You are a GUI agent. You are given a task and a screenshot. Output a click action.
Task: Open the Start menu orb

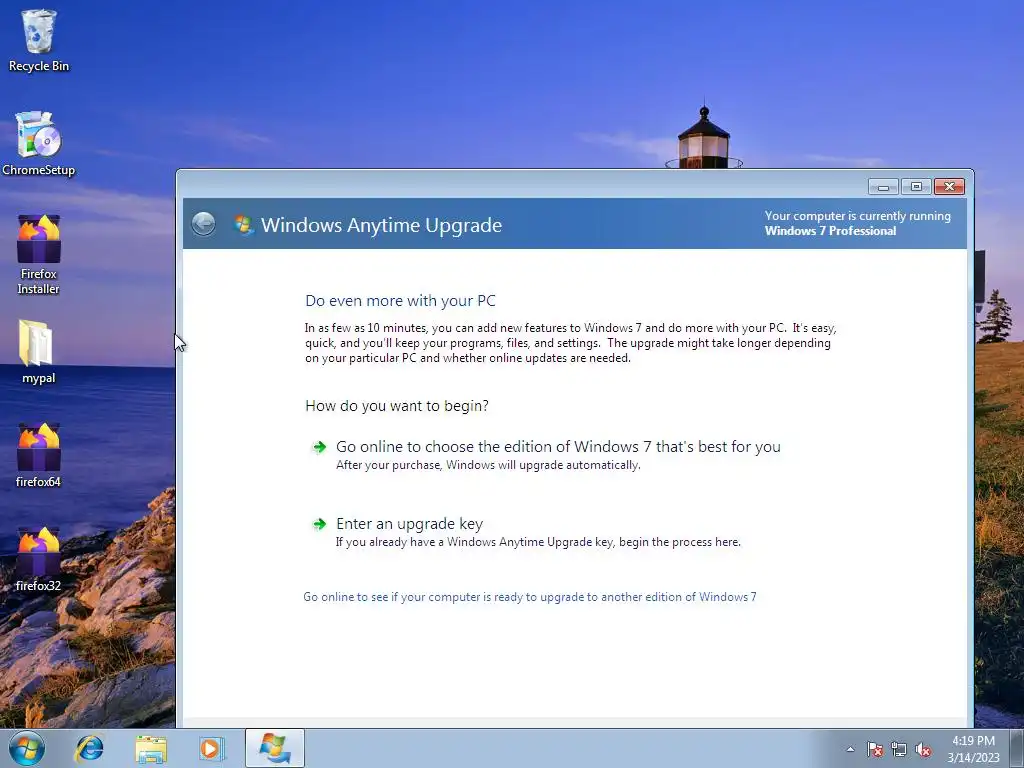[26, 748]
